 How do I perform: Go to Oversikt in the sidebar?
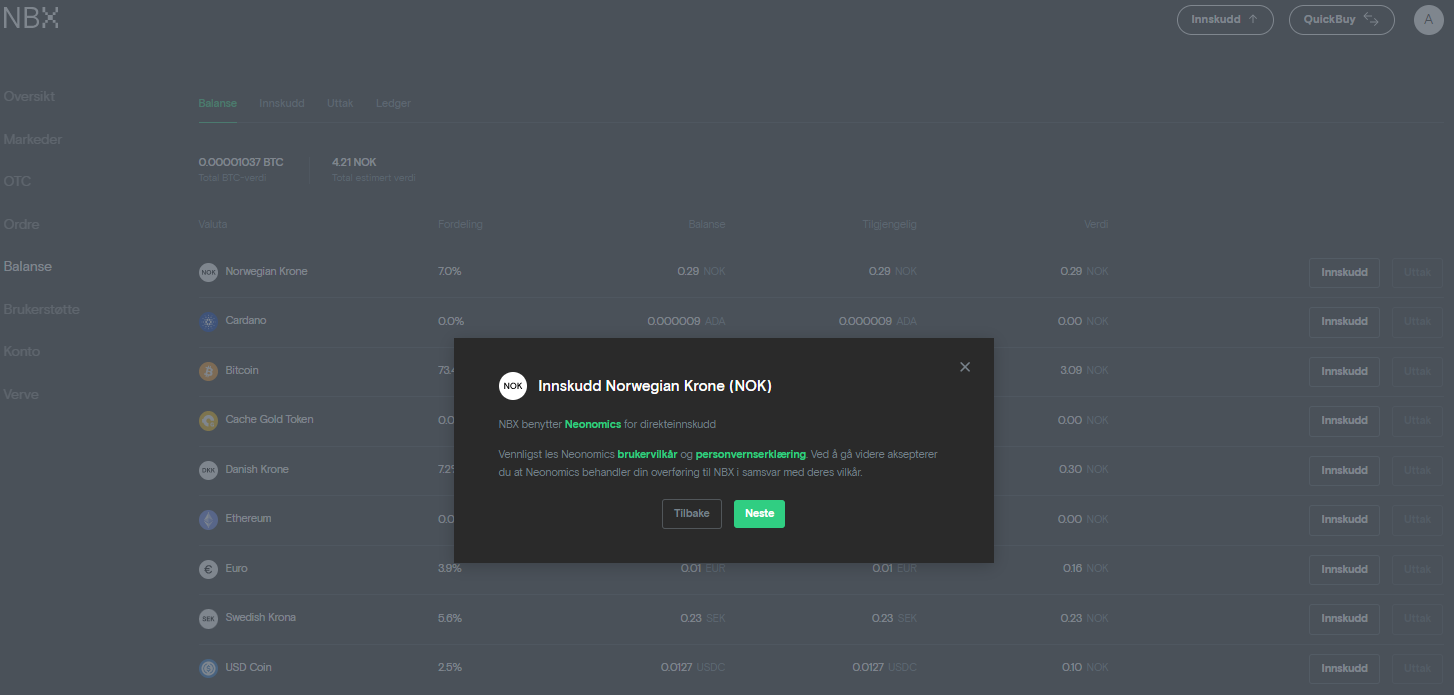(x=29, y=97)
